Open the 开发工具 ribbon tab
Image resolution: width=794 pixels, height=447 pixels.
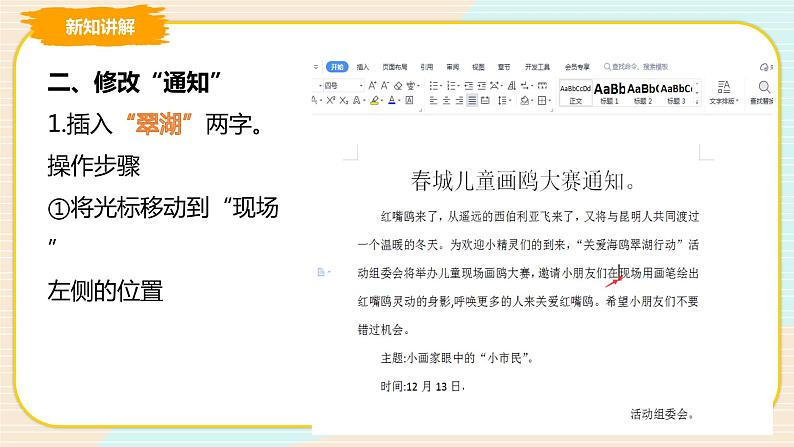(537, 67)
